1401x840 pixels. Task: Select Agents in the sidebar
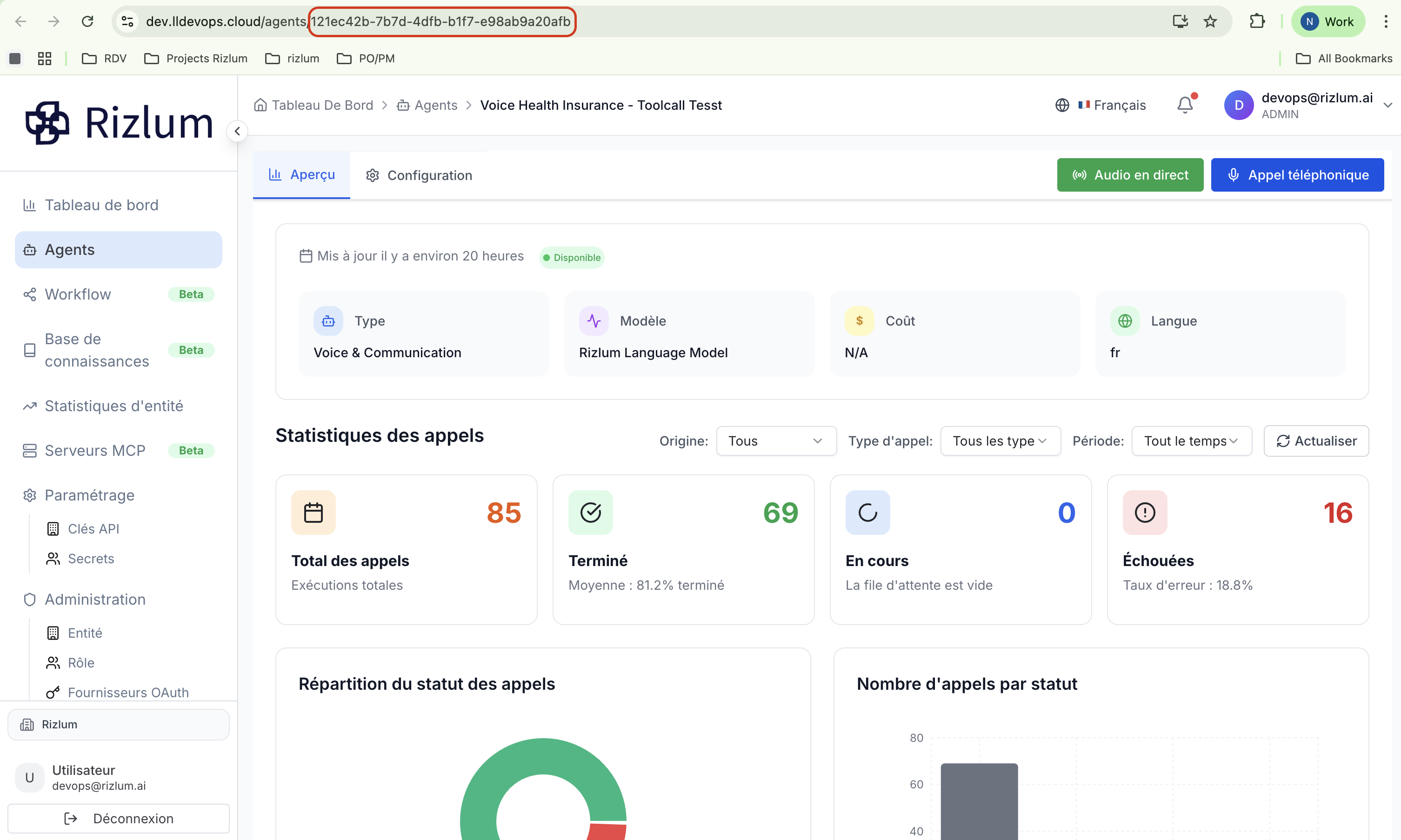[118, 250]
